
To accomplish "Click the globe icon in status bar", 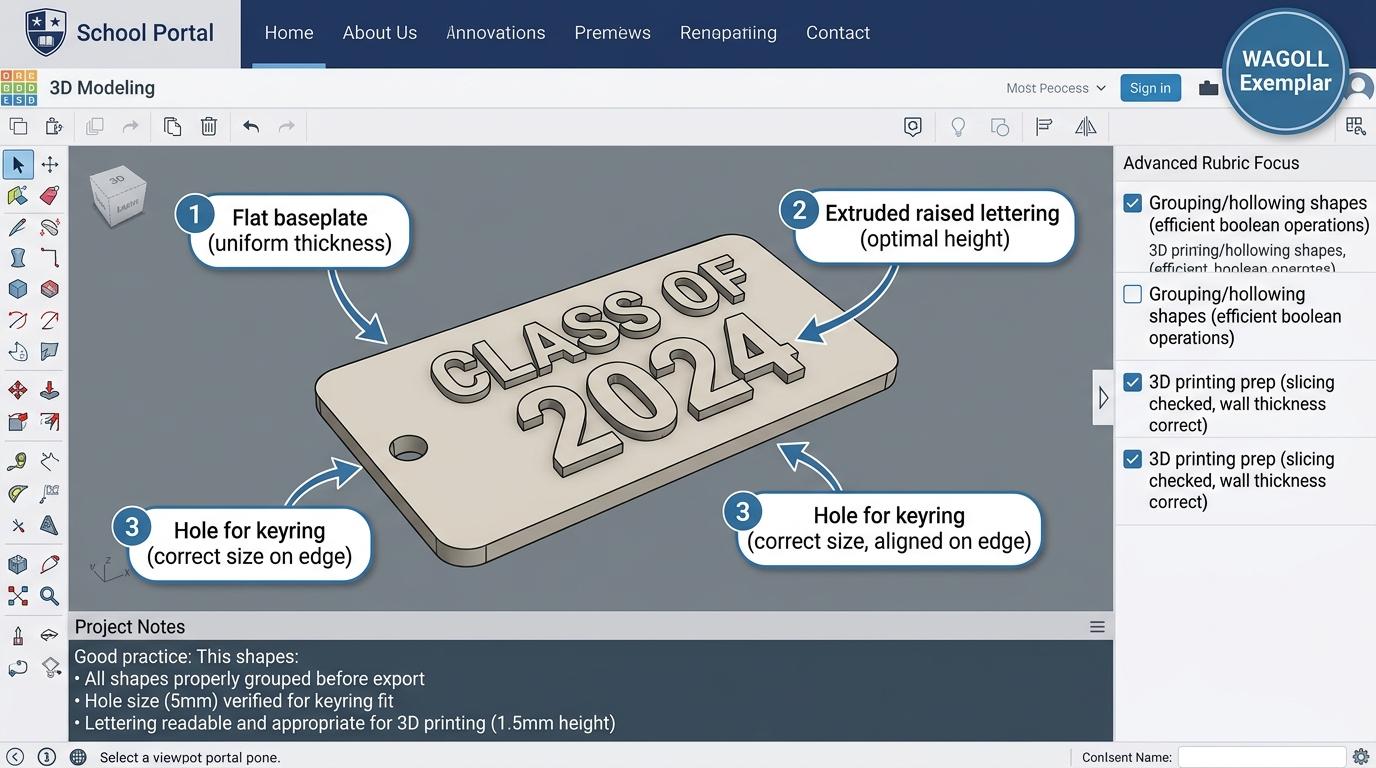I will 78,757.
